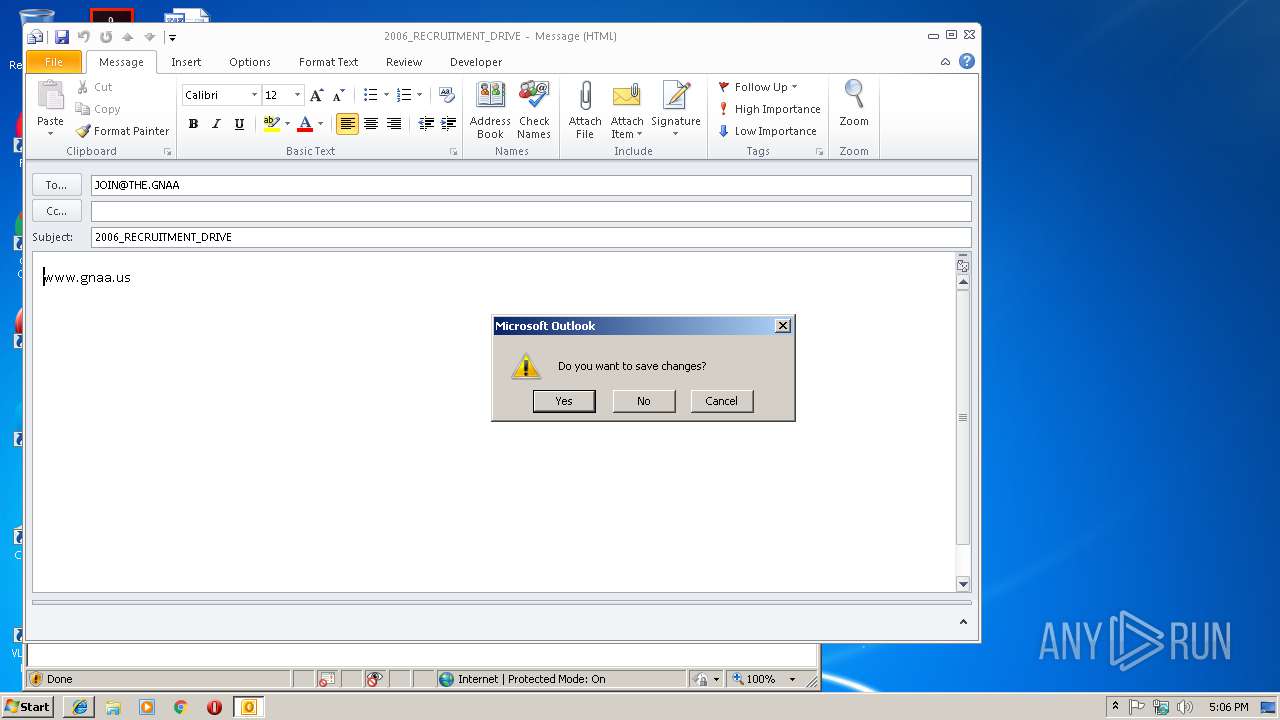The image size is (1280, 720).
Task: Click Increase Indent icon
Action: click(x=449, y=124)
